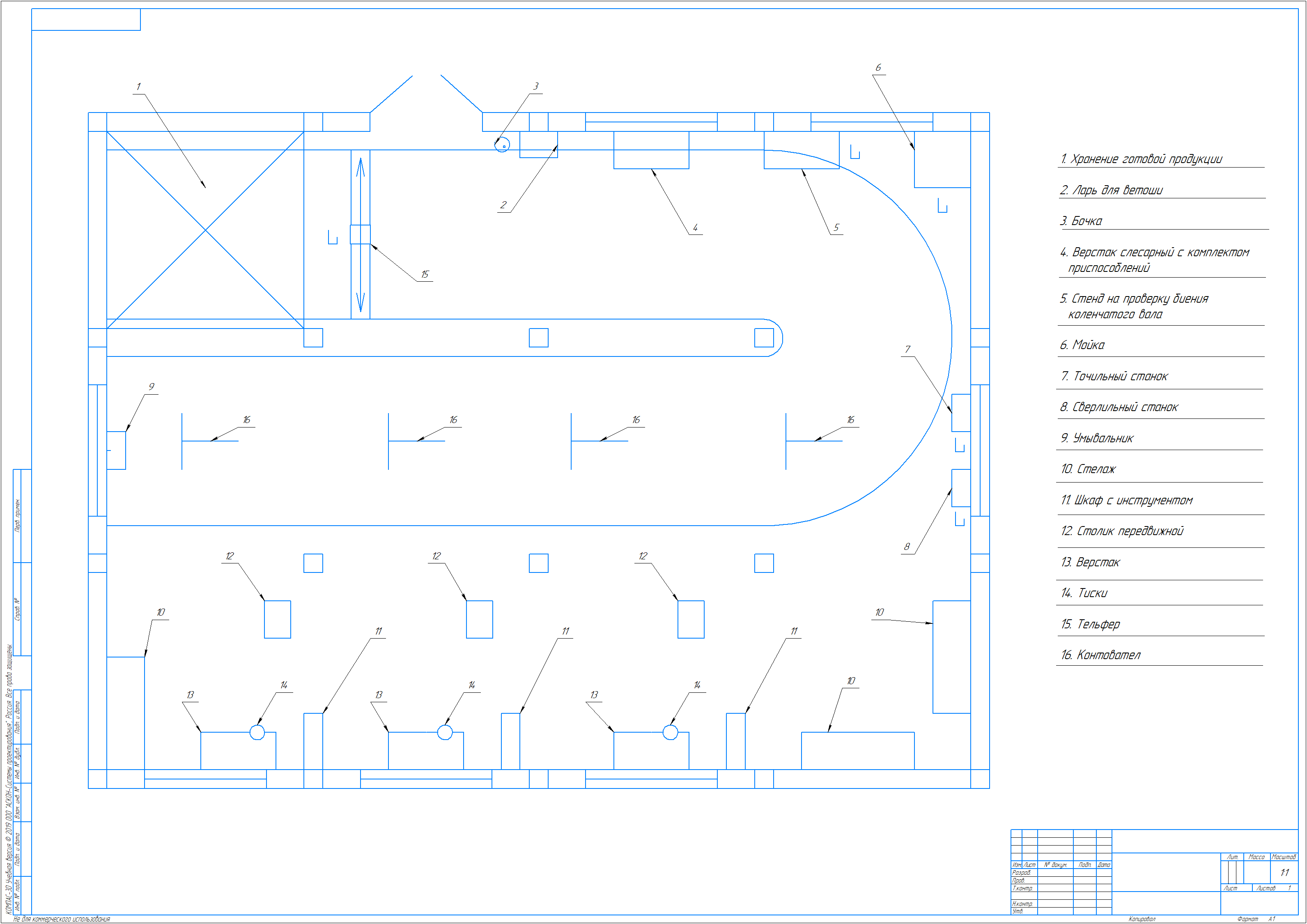Click legend entry '15. Тельфер'
This screenshot has width=1307, height=924.
1090,625
